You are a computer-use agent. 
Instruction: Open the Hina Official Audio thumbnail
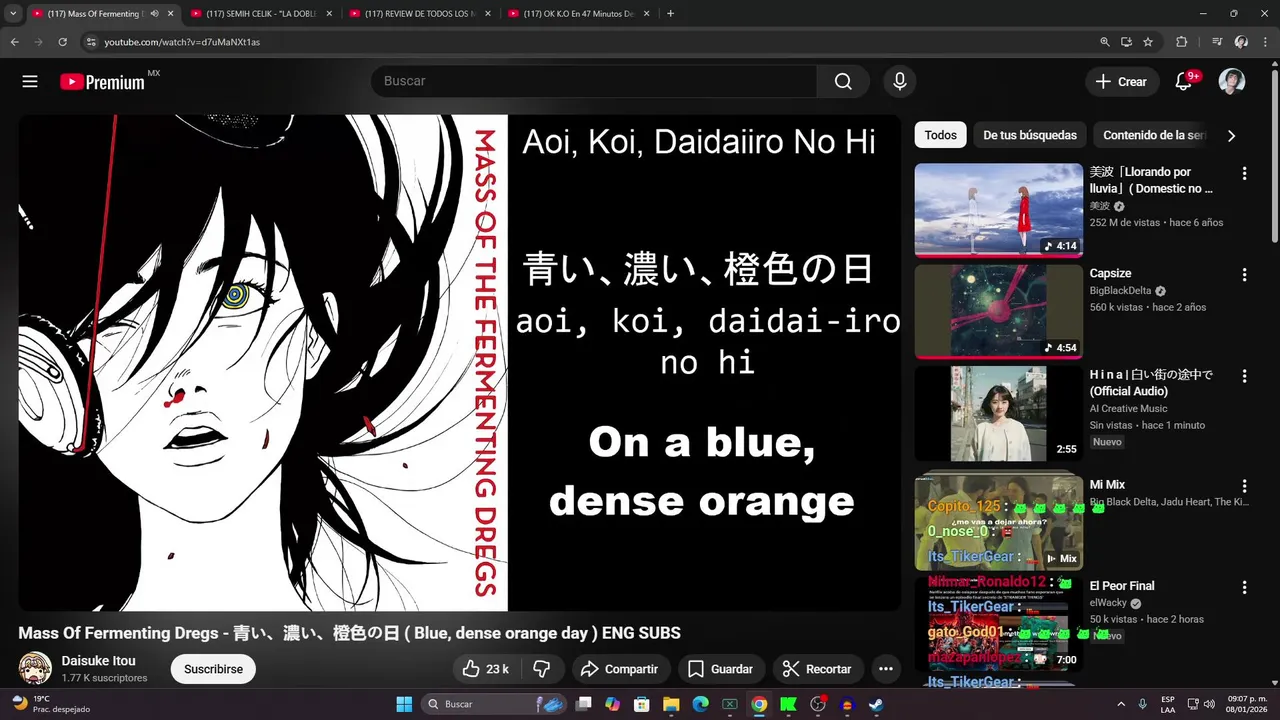(998, 413)
